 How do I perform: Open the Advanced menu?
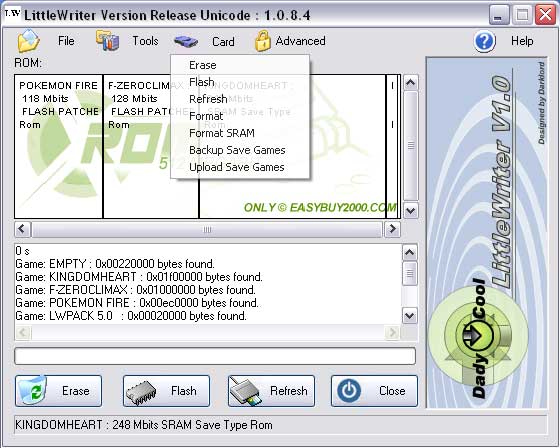300,41
